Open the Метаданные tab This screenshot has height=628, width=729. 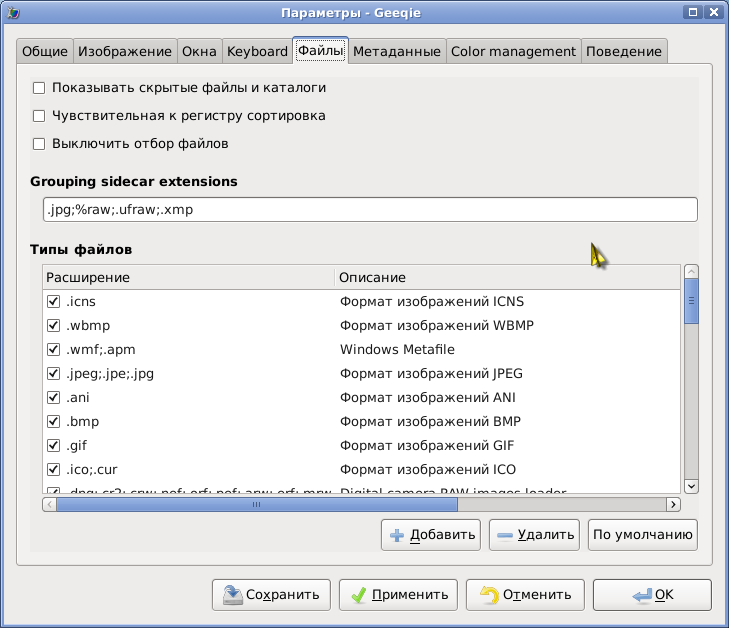(397, 51)
